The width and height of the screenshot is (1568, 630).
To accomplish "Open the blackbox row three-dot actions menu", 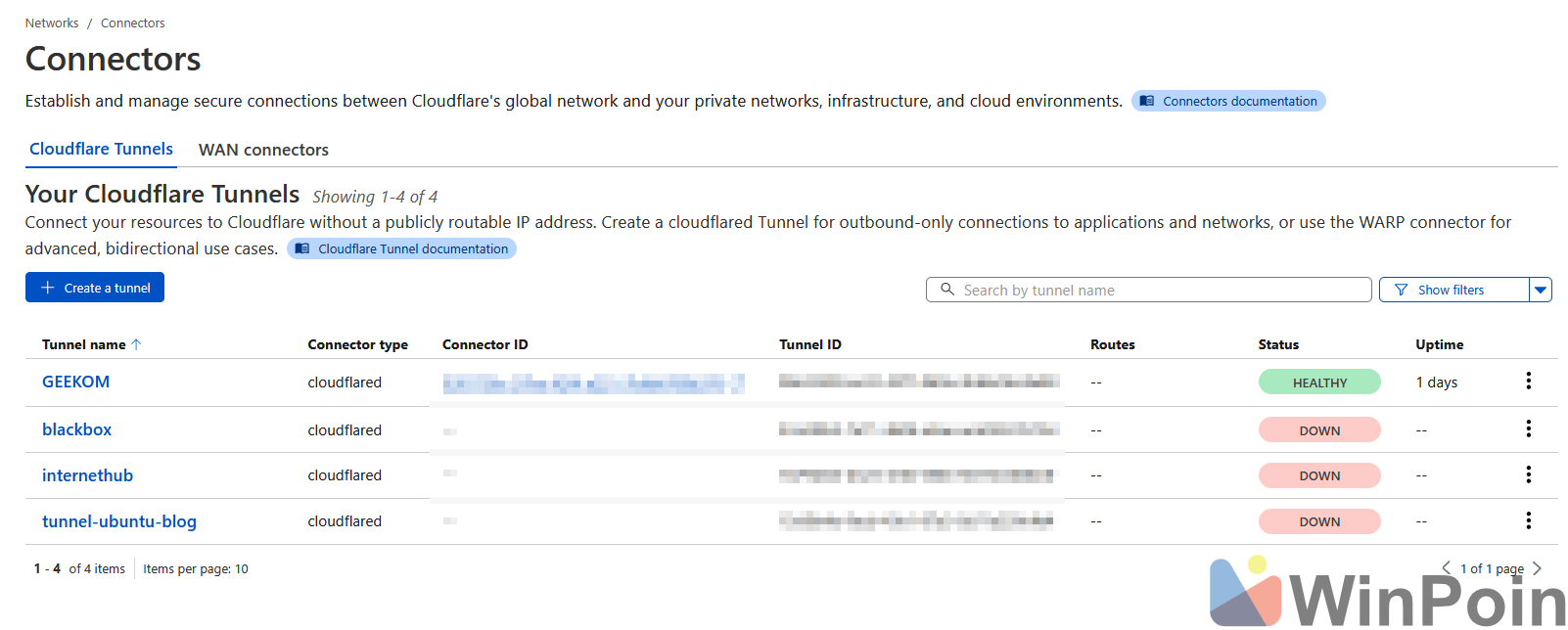I will pyautogui.click(x=1528, y=429).
